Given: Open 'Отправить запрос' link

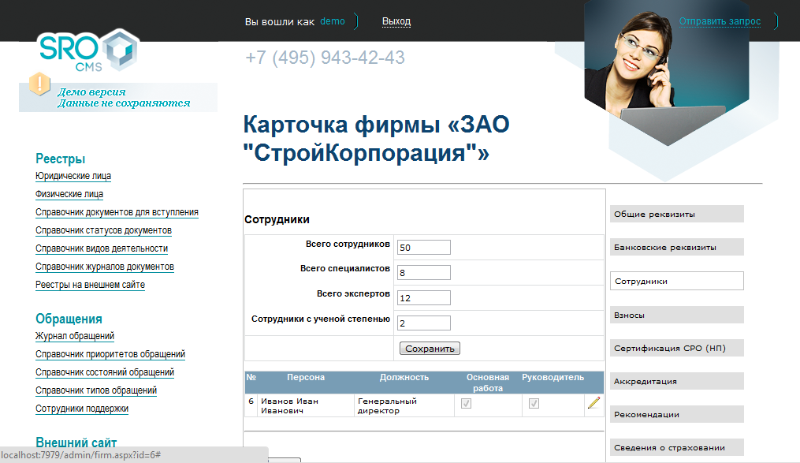Looking at the screenshot, I should [x=720, y=21].
